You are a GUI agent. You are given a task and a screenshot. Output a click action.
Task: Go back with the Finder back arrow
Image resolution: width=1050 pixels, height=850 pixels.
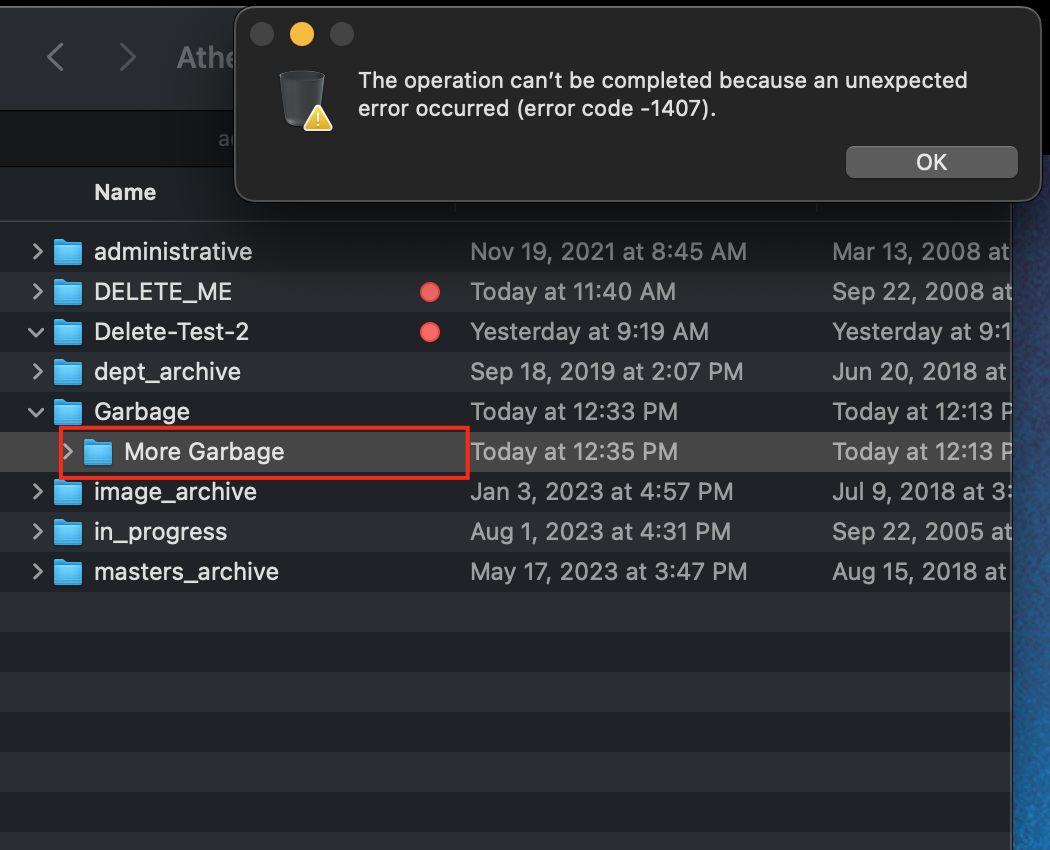pos(56,57)
